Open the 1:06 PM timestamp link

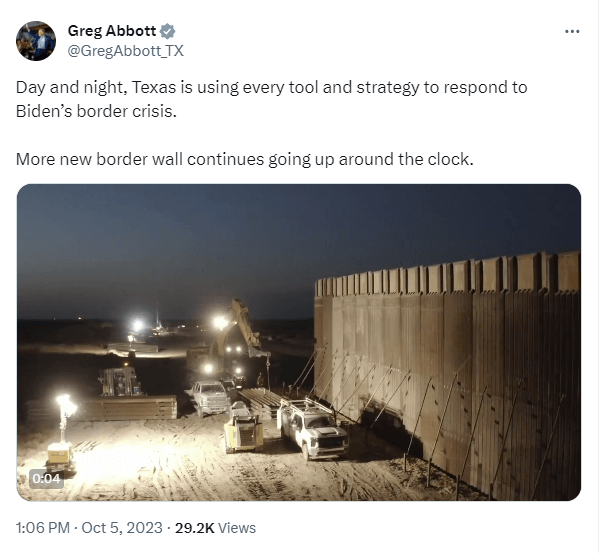(x=43, y=528)
